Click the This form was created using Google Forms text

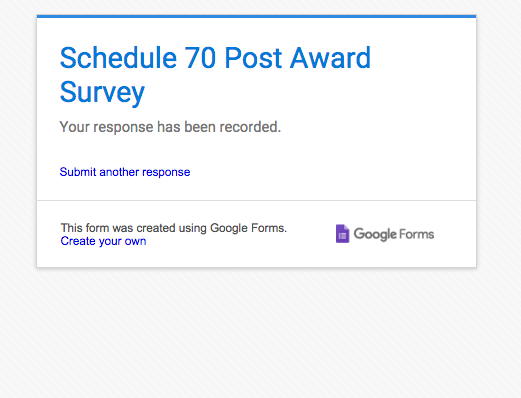click(x=174, y=228)
